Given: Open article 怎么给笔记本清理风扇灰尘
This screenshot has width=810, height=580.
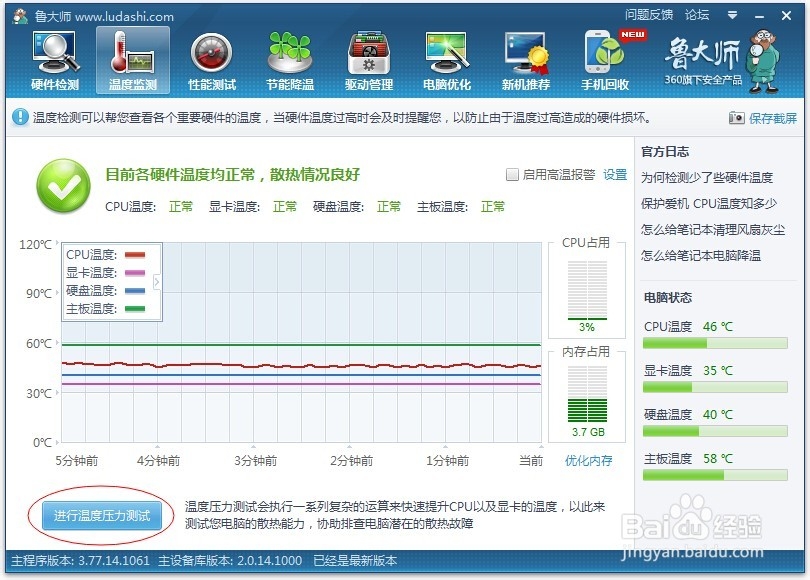Looking at the screenshot, I should click(713, 229).
